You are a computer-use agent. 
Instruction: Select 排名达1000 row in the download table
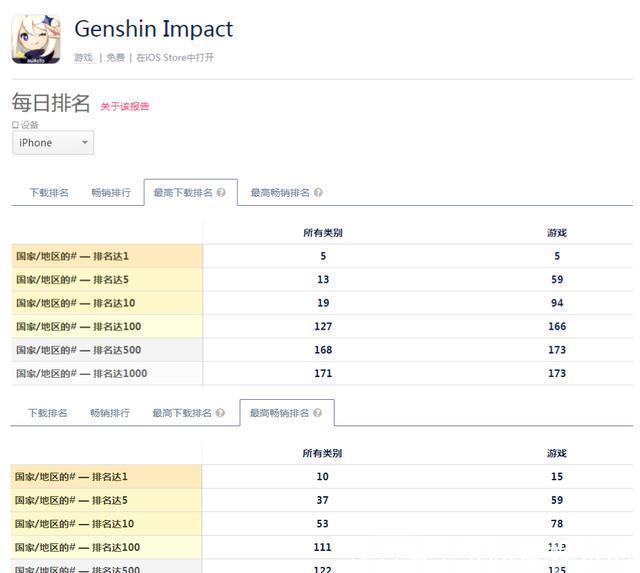point(322,373)
